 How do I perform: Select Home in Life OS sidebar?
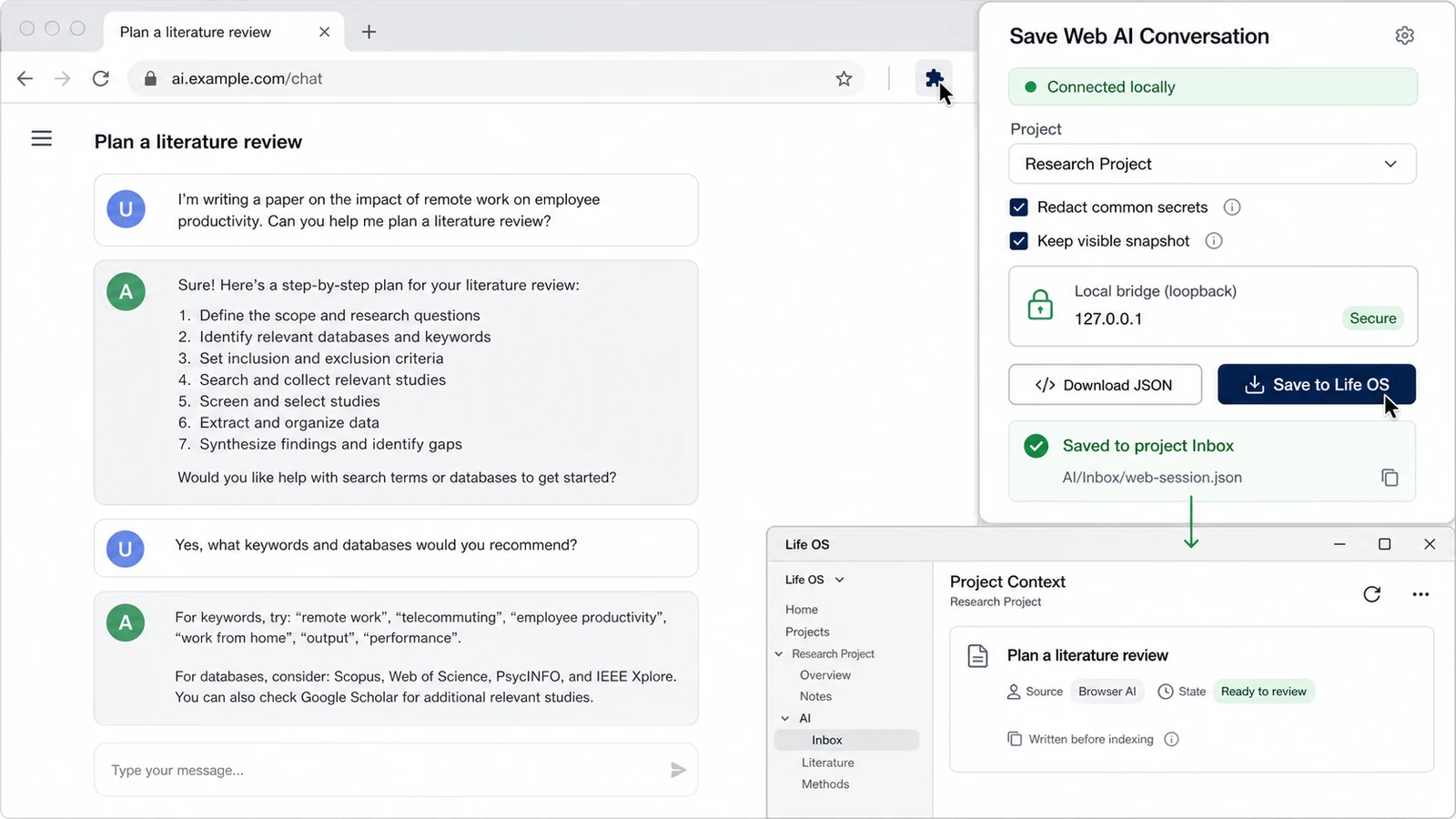(802, 610)
